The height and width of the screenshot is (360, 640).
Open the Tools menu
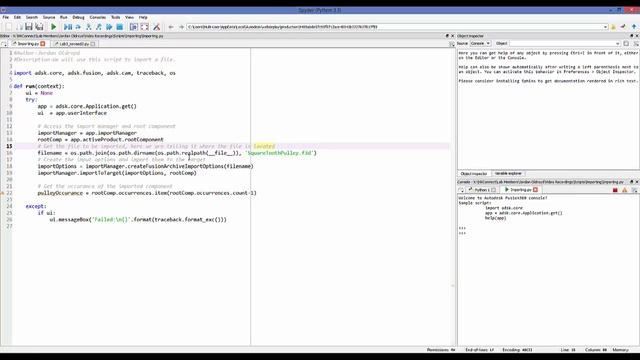pos(116,18)
